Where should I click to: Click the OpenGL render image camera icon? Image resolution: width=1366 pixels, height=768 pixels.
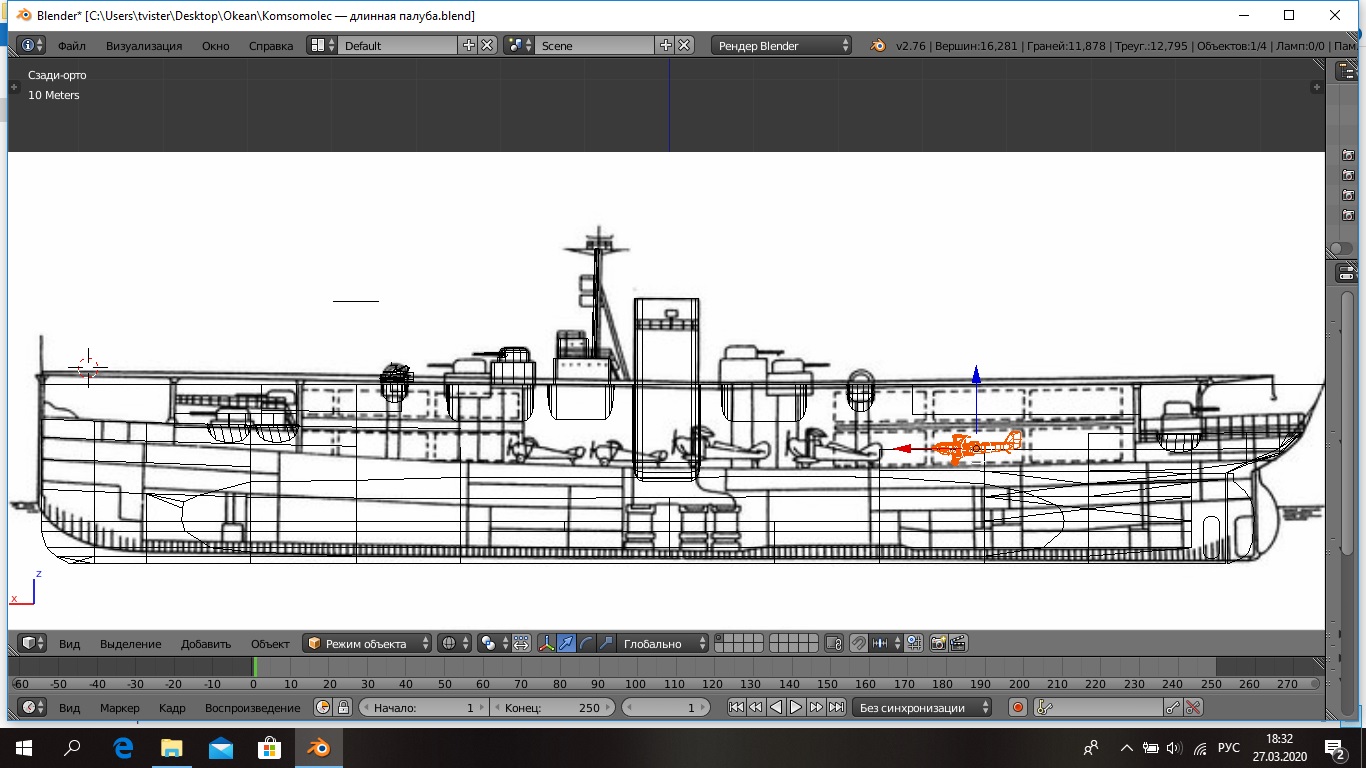pyautogui.click(x=938, y=643)
